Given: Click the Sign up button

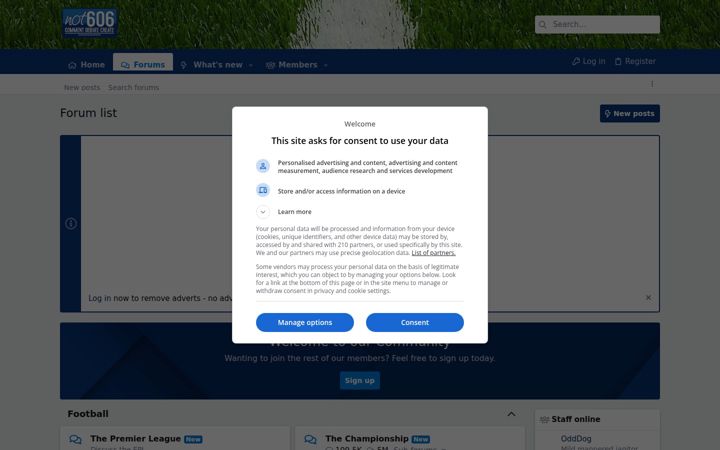Looking at the screenshot, I should click(x=360, y=380).
